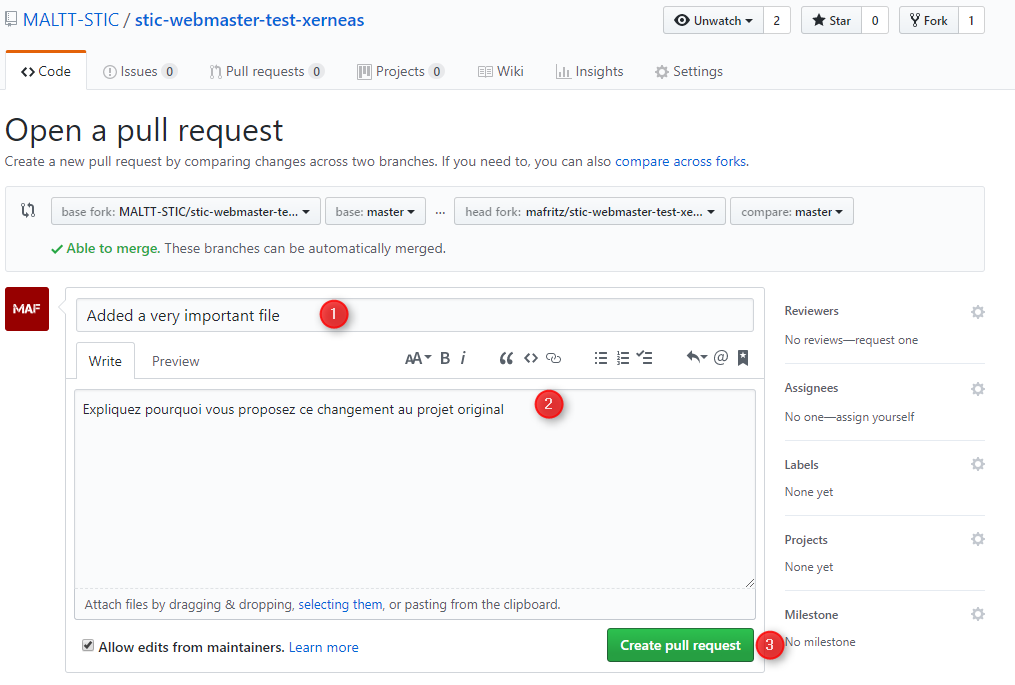Screen dimensions: 1015x685
Task: Click the pull request title field
Action: click(414, 315)
